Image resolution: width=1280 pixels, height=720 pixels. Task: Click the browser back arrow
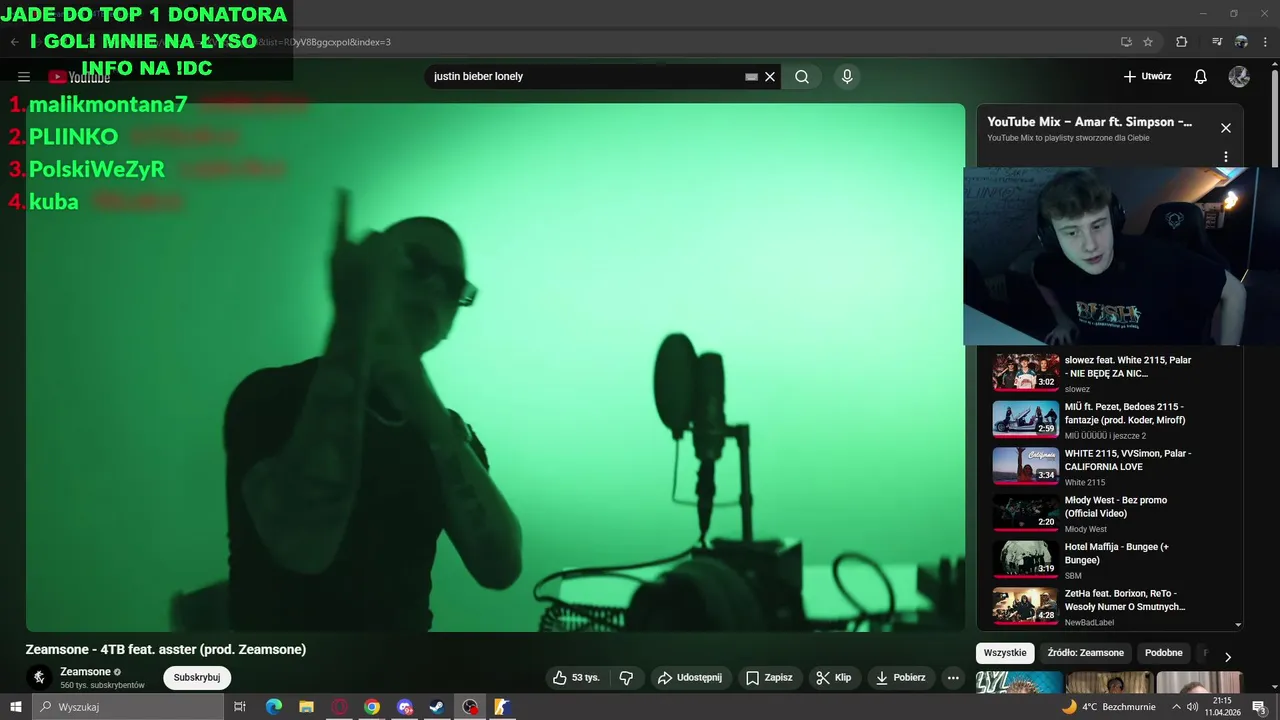(14, 42)
